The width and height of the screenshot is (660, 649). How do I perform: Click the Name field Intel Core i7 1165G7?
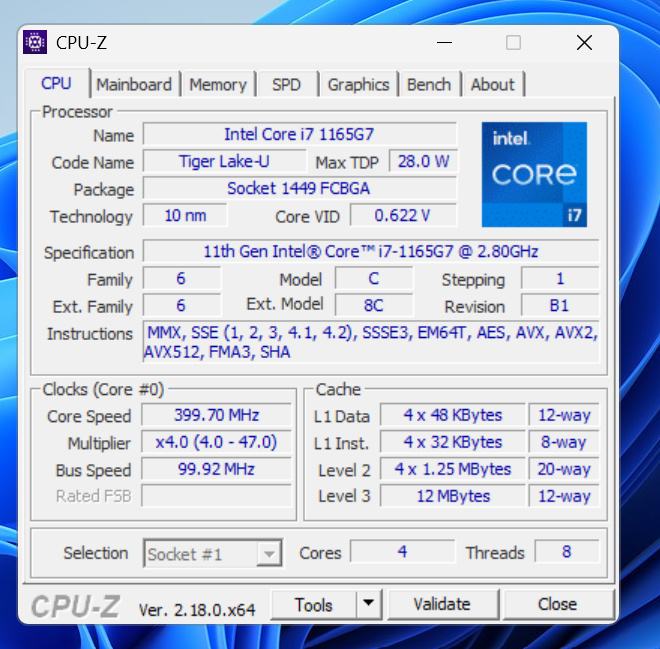[x=299, y=134]
